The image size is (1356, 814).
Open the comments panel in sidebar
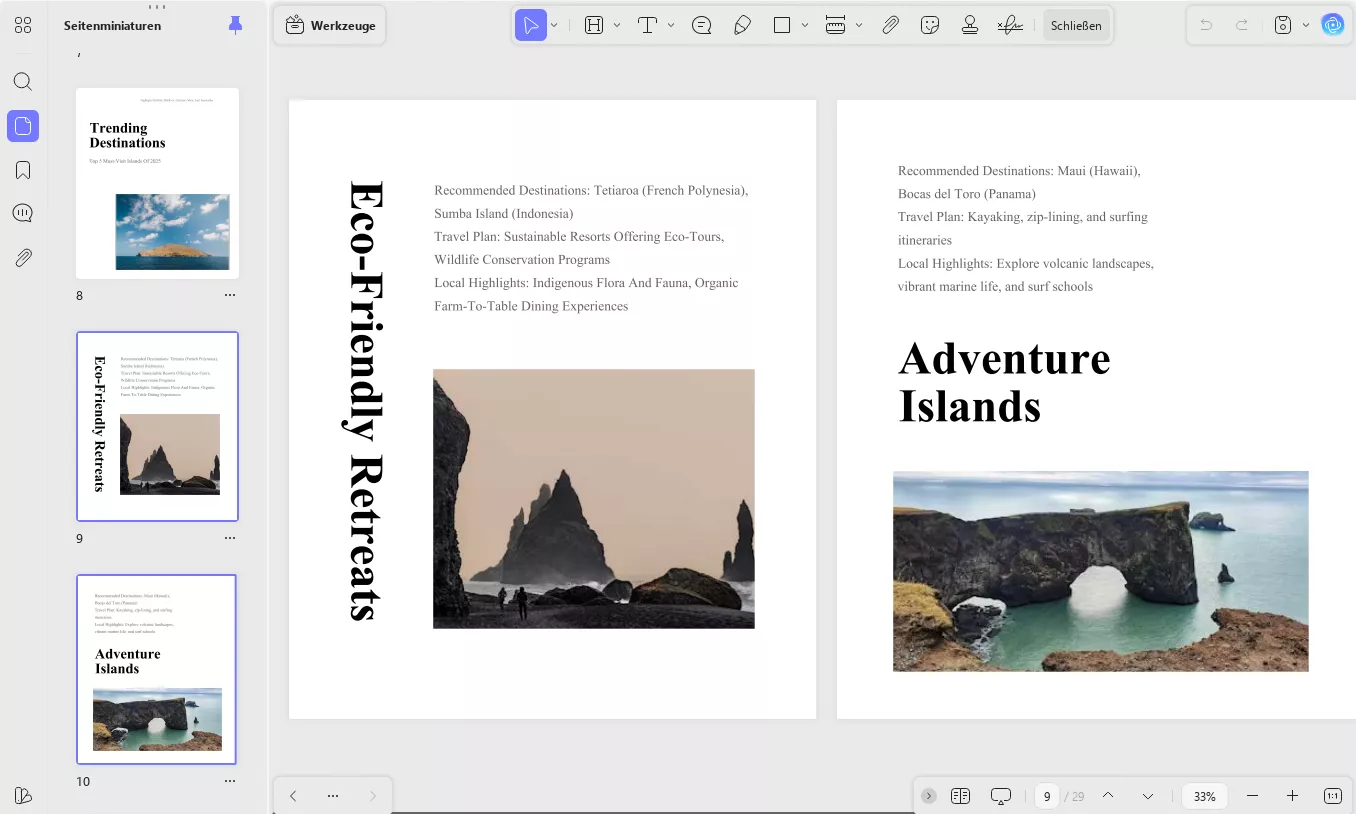[23, 214]
